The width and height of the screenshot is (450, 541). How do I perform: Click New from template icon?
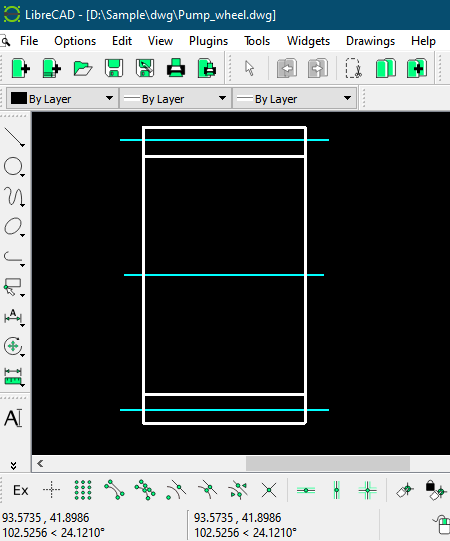click(52, 68)
